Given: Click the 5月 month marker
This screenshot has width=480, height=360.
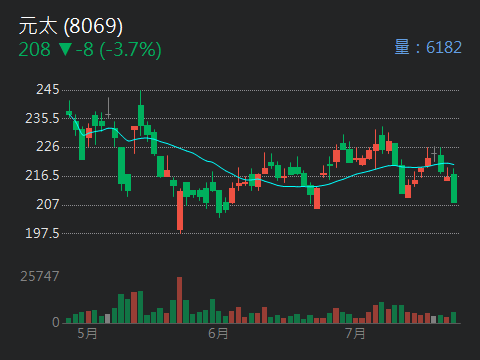Looking at the screenshot, I should (x=87, y=333).
